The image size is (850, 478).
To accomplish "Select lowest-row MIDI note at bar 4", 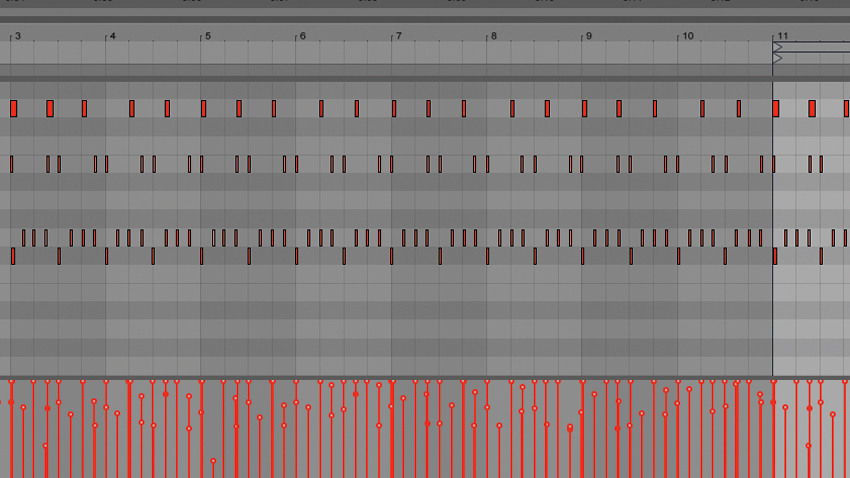I will (106, 256).
